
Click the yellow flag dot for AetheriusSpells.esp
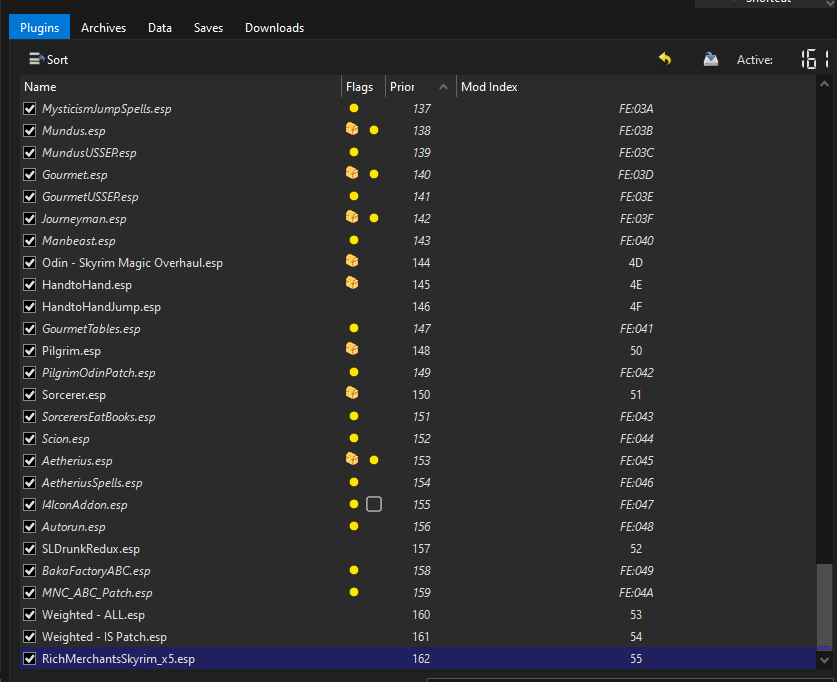(x=353, y=482)
